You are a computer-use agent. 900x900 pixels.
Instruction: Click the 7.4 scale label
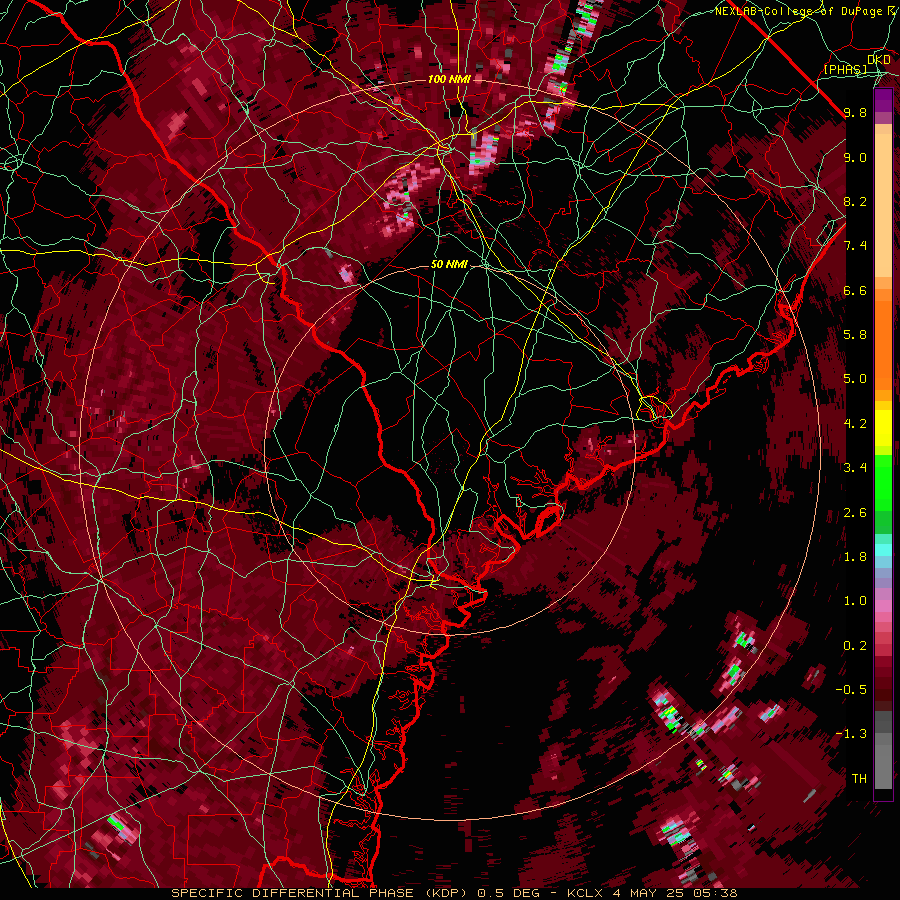click(x=855, y=246)
